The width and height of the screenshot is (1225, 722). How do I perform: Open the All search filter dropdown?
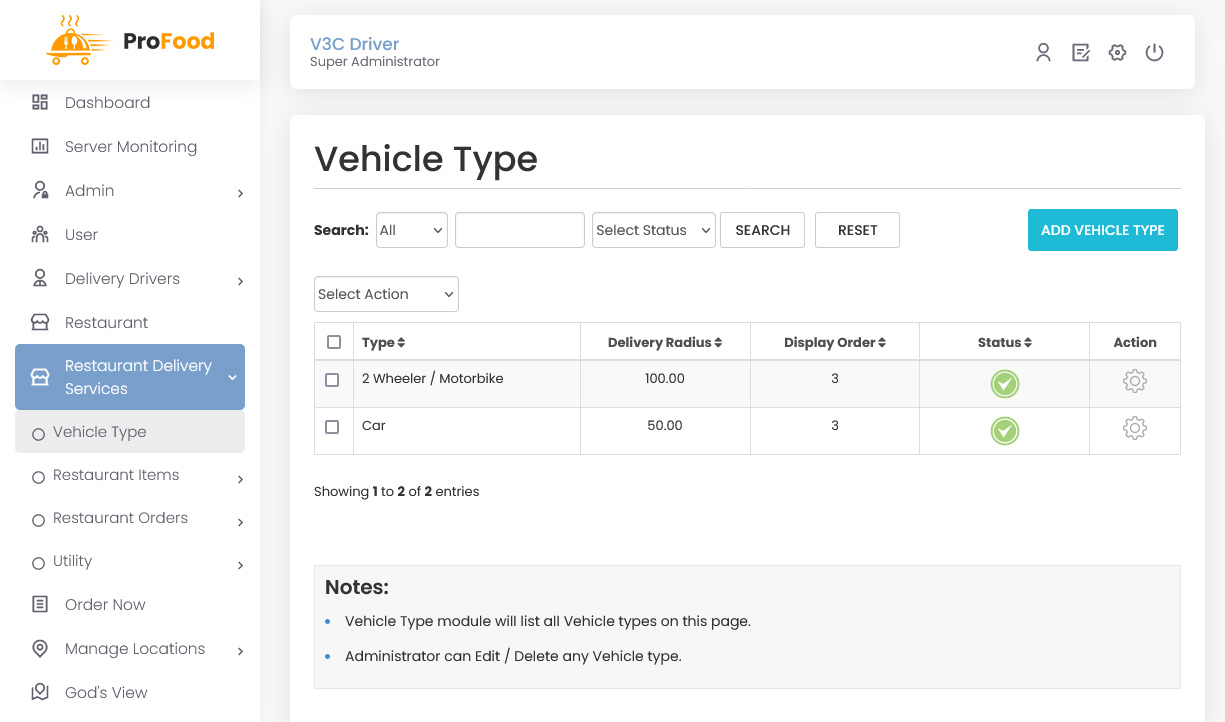[x=411, y=230]
